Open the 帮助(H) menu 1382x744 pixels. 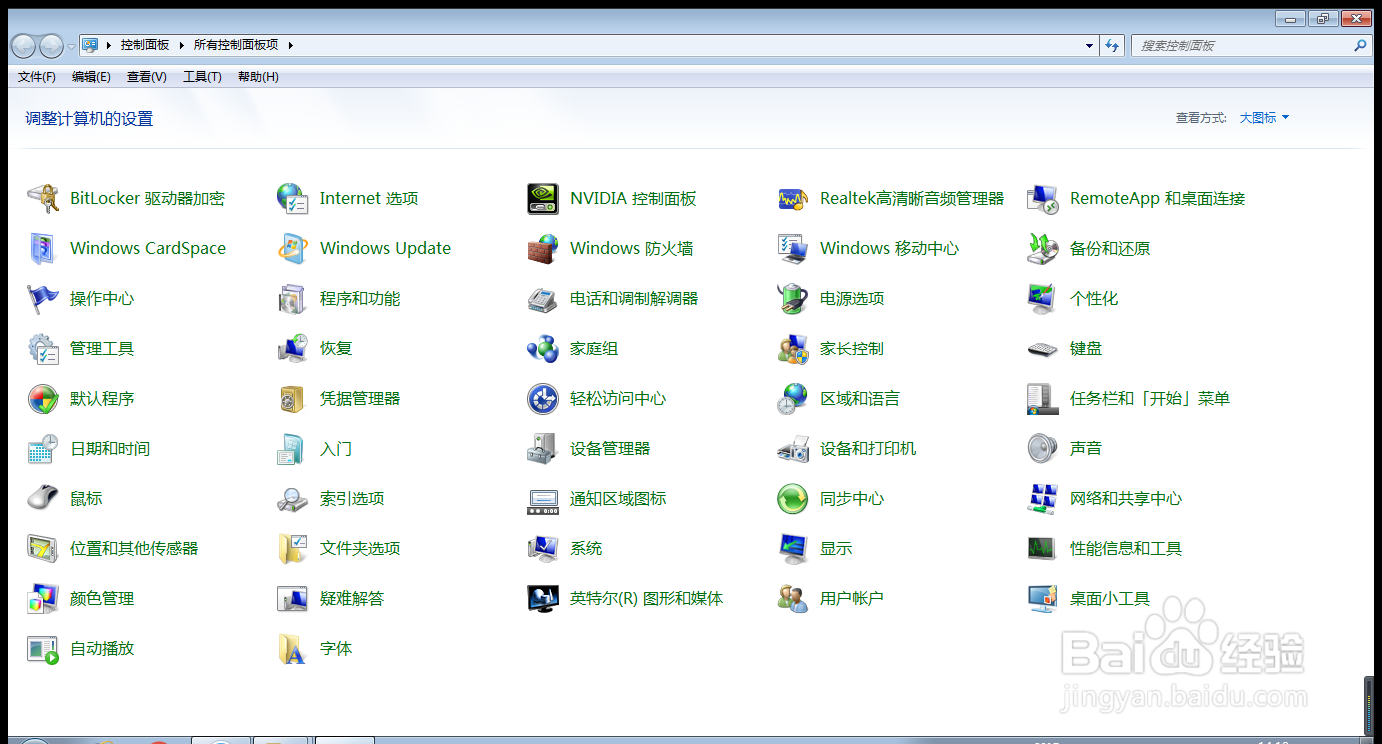click(x=258, y=77)
